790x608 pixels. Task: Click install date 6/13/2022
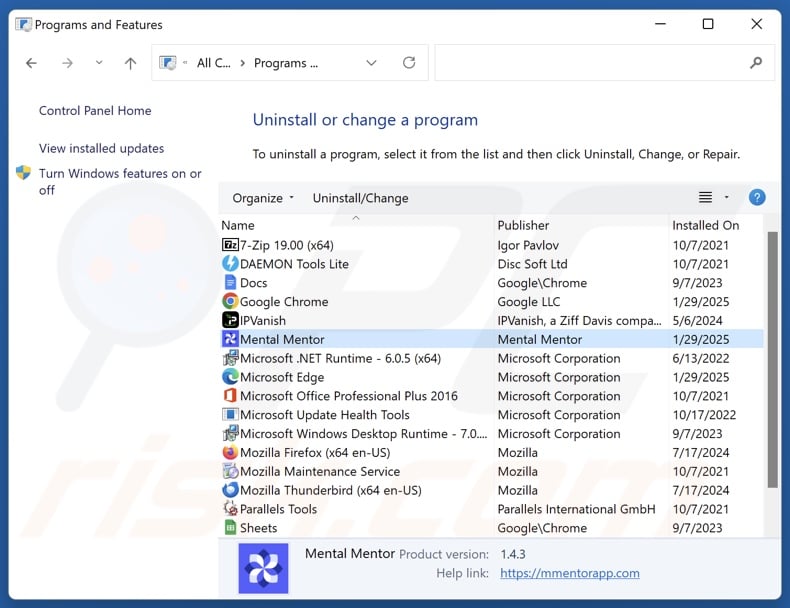700,358
